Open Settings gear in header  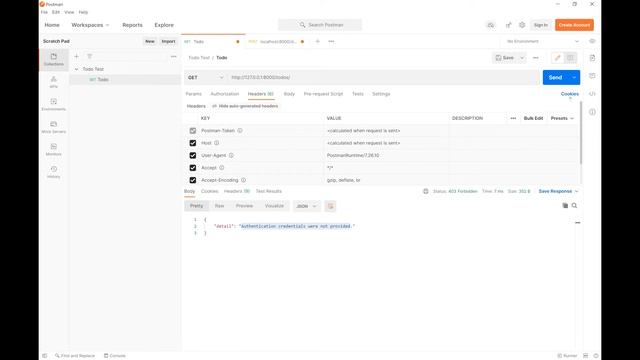(522, 25)
